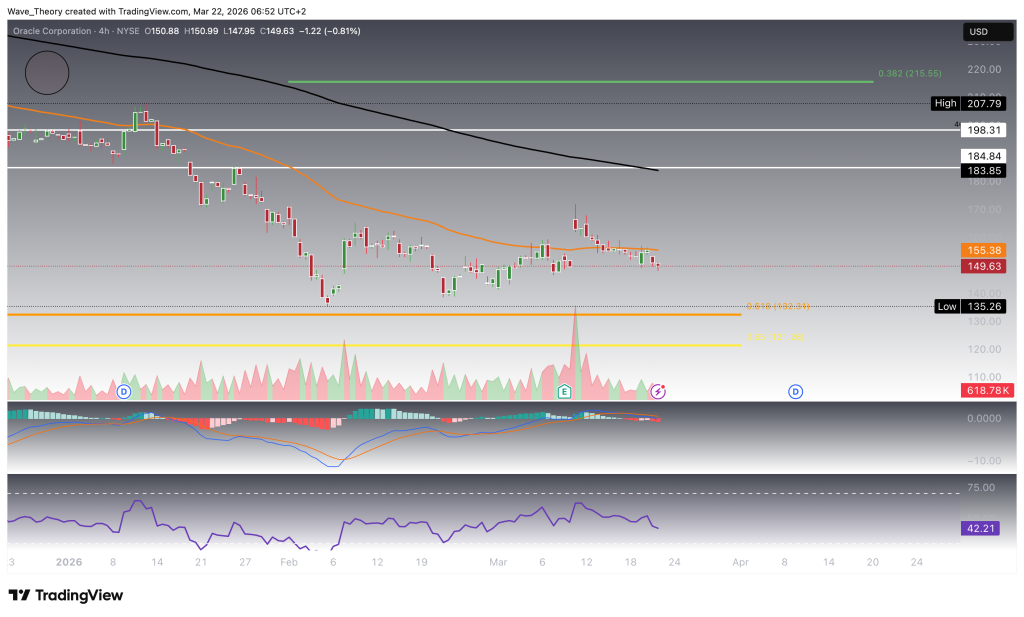Image resolution: width=1024 pixels, height=617 pixels.
Task: Click the green earnings "E" marker
Action: click(x=565, y=391)
